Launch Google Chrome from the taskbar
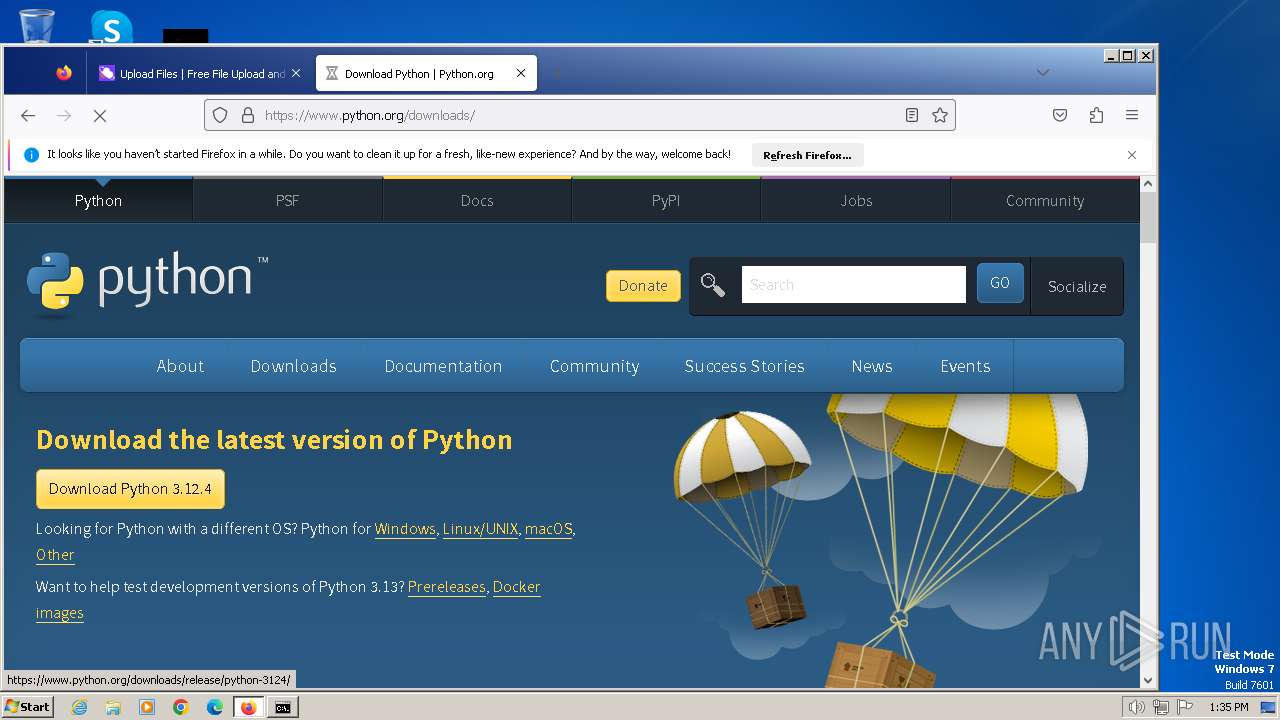The image size is (1280, 720). point(181,707)
